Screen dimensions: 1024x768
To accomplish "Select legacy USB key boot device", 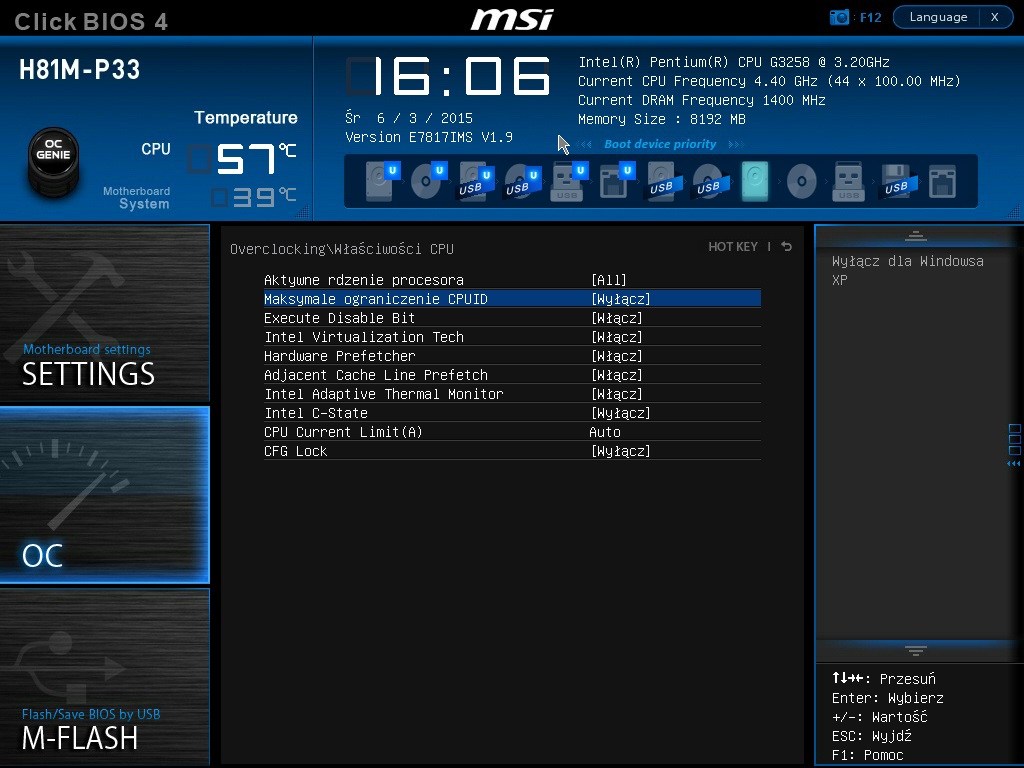I will point(849,181).
